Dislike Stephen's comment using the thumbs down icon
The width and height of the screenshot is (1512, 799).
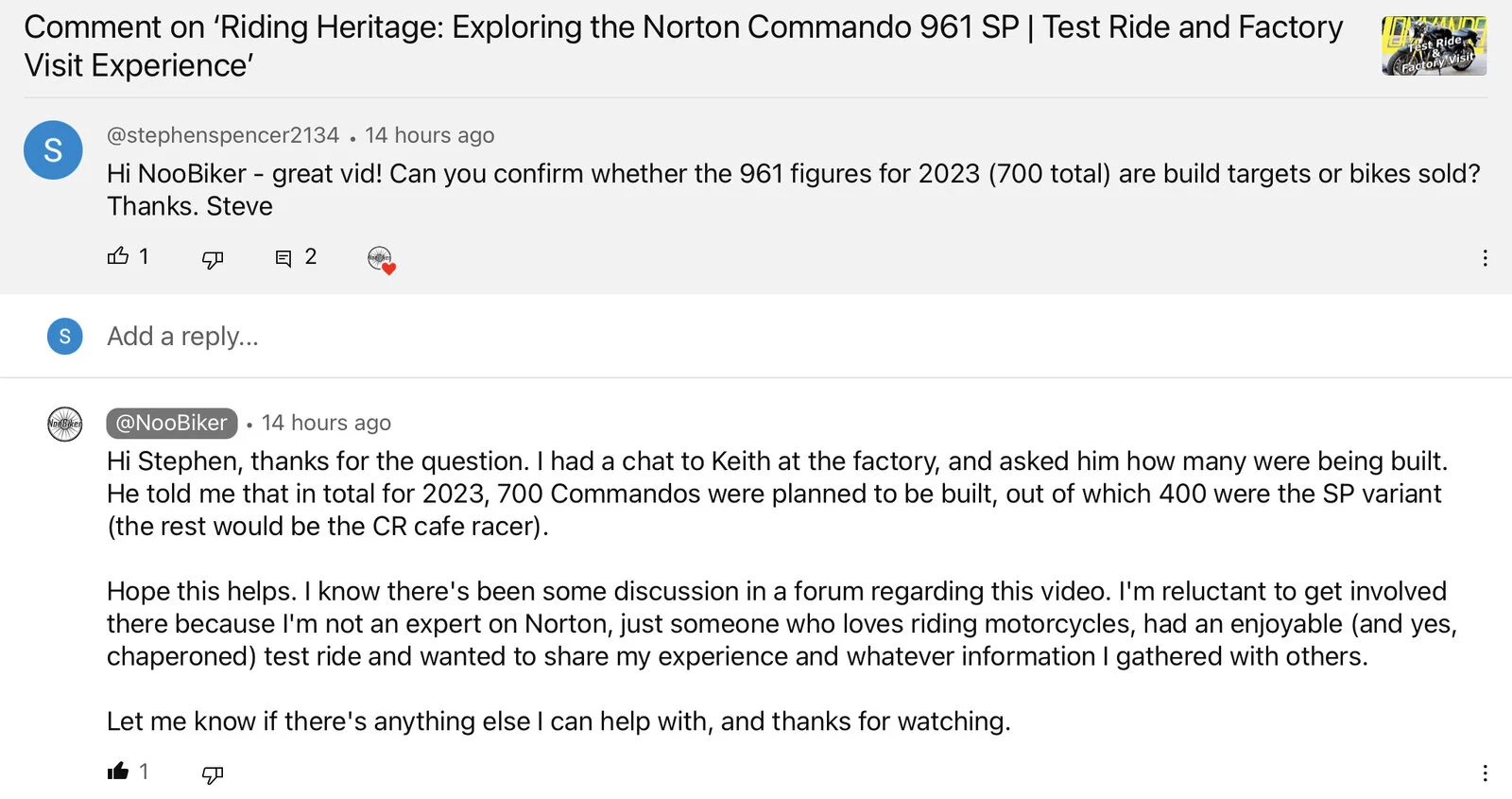212,258
